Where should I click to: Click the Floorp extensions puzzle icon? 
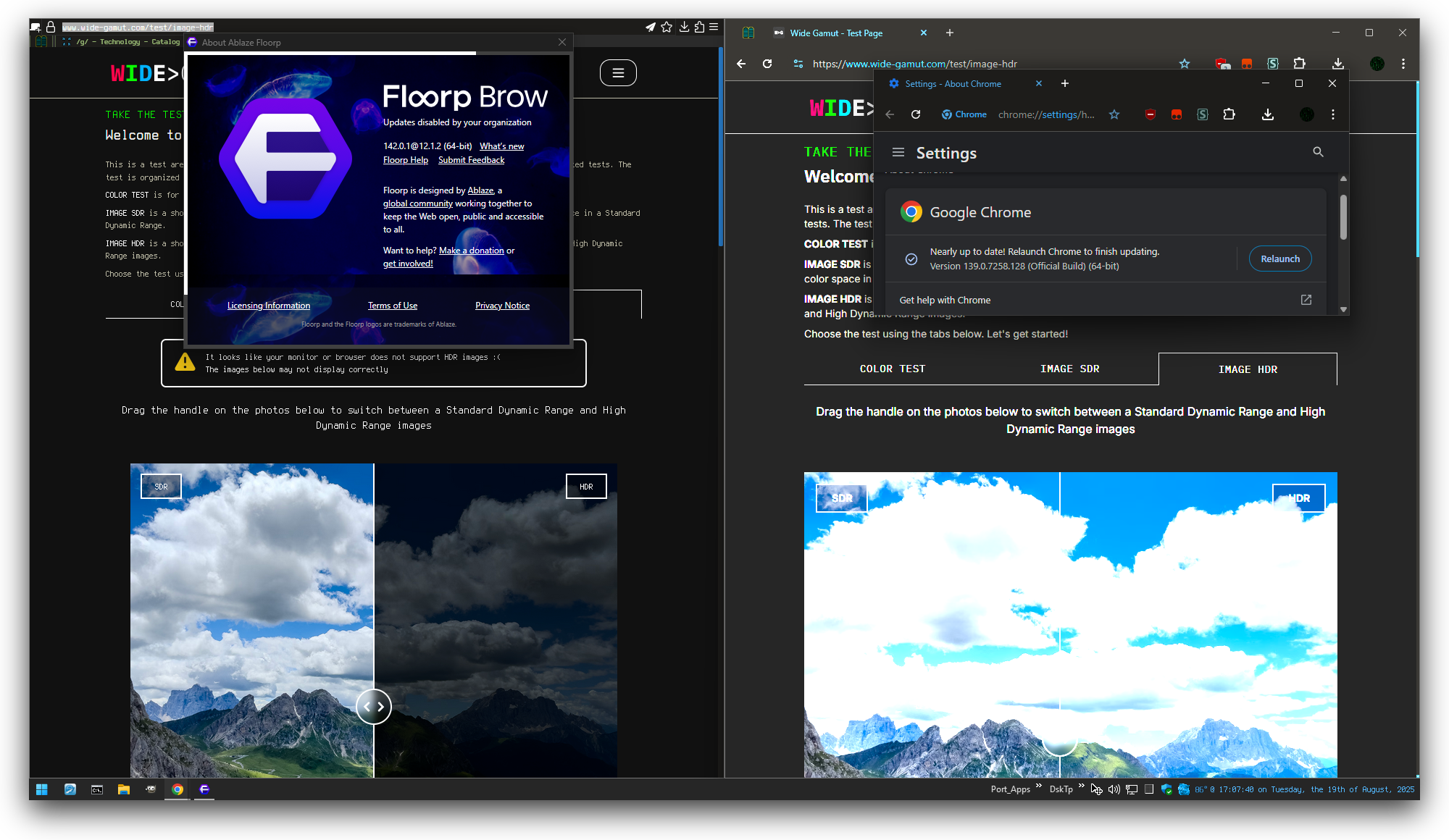click(x=699, y=27)
